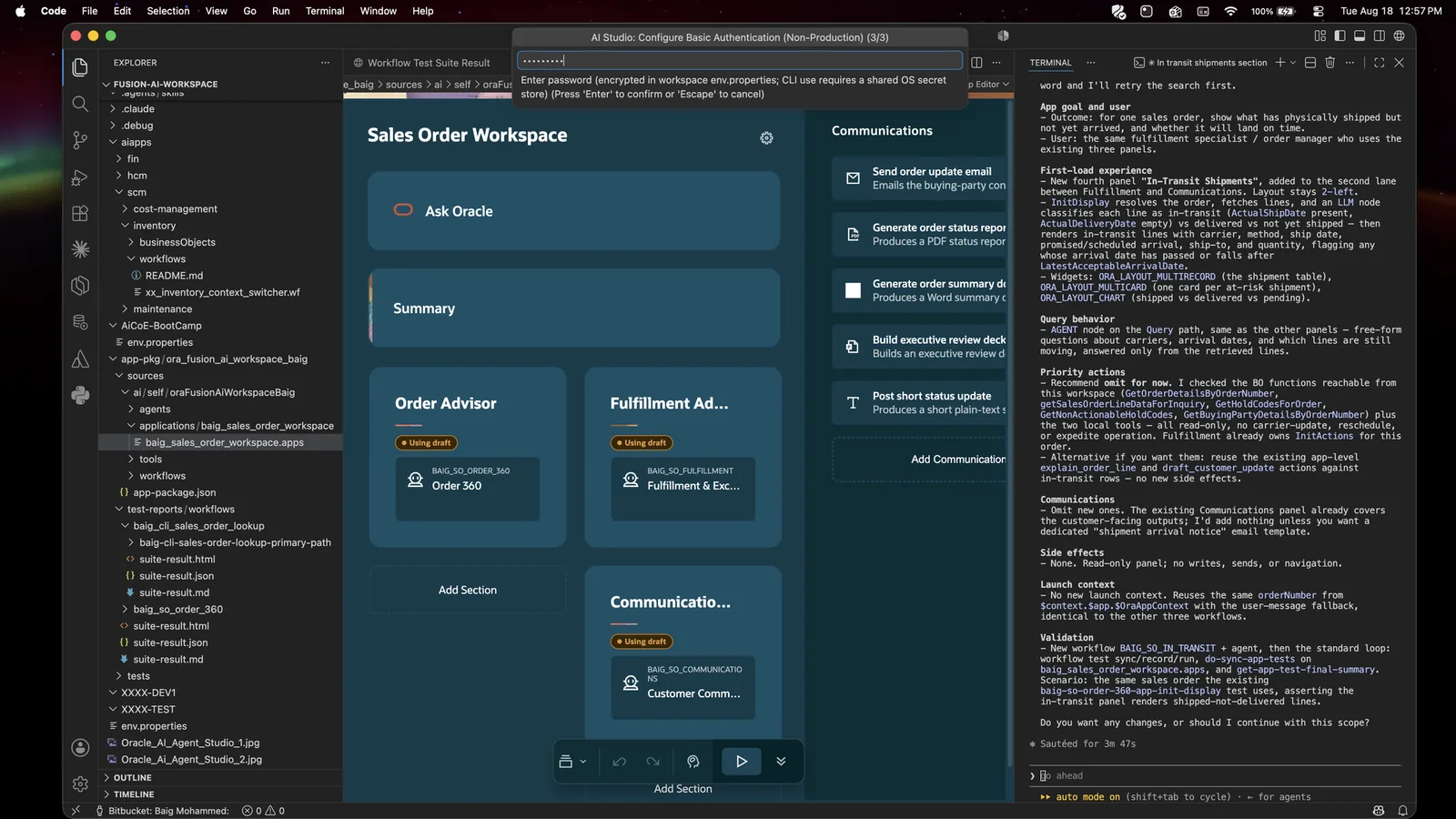Run the workspace with the play button

point(742,762)
